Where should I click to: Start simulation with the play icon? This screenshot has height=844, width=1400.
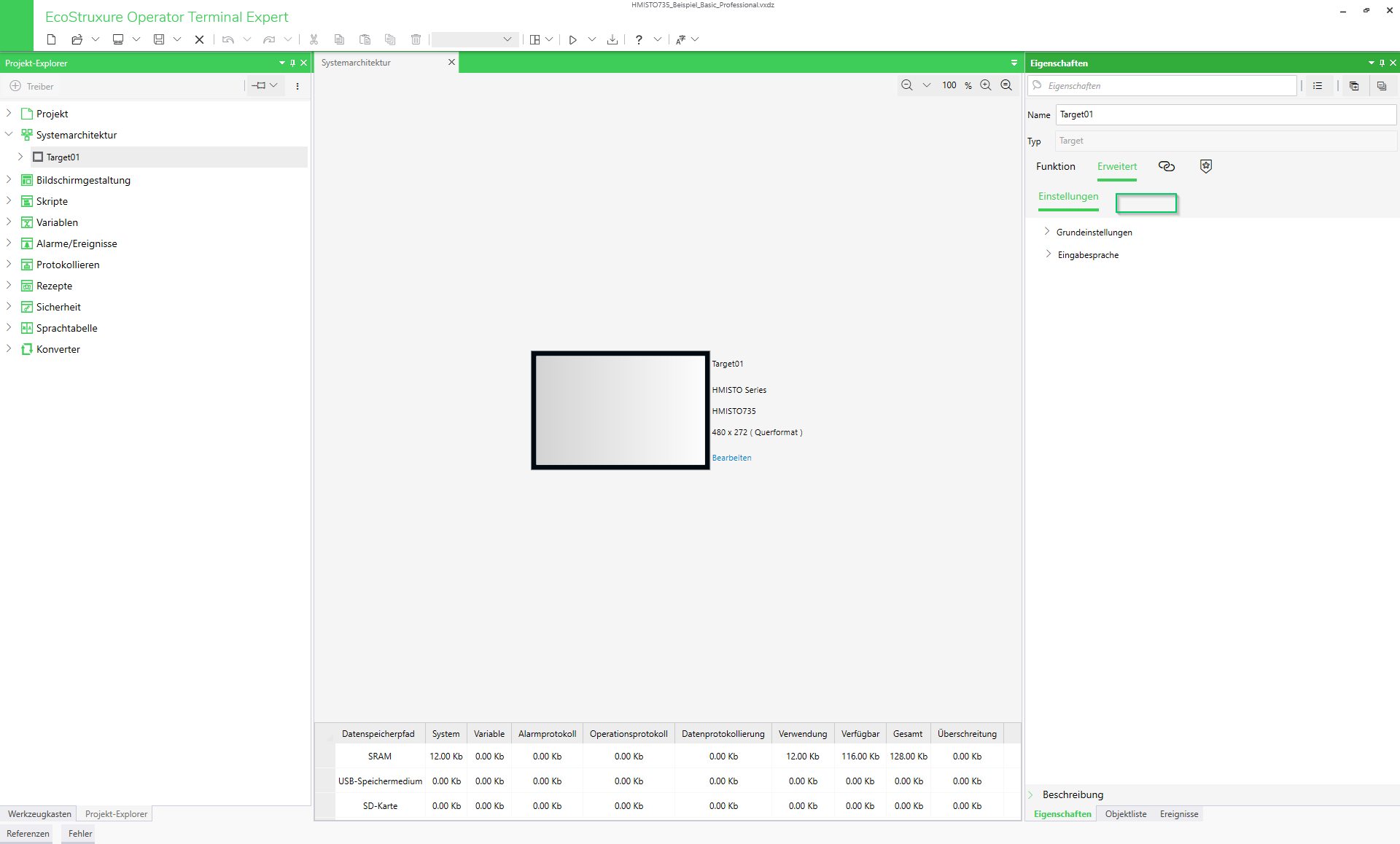pos(573,39)
